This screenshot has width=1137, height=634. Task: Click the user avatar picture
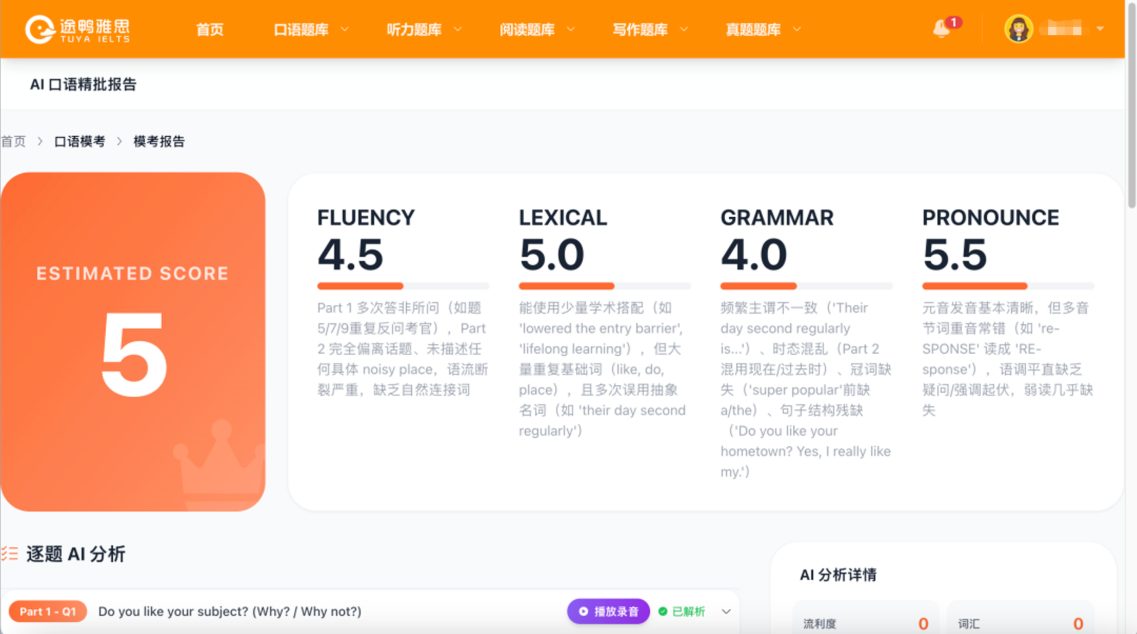click(1018, 29)
